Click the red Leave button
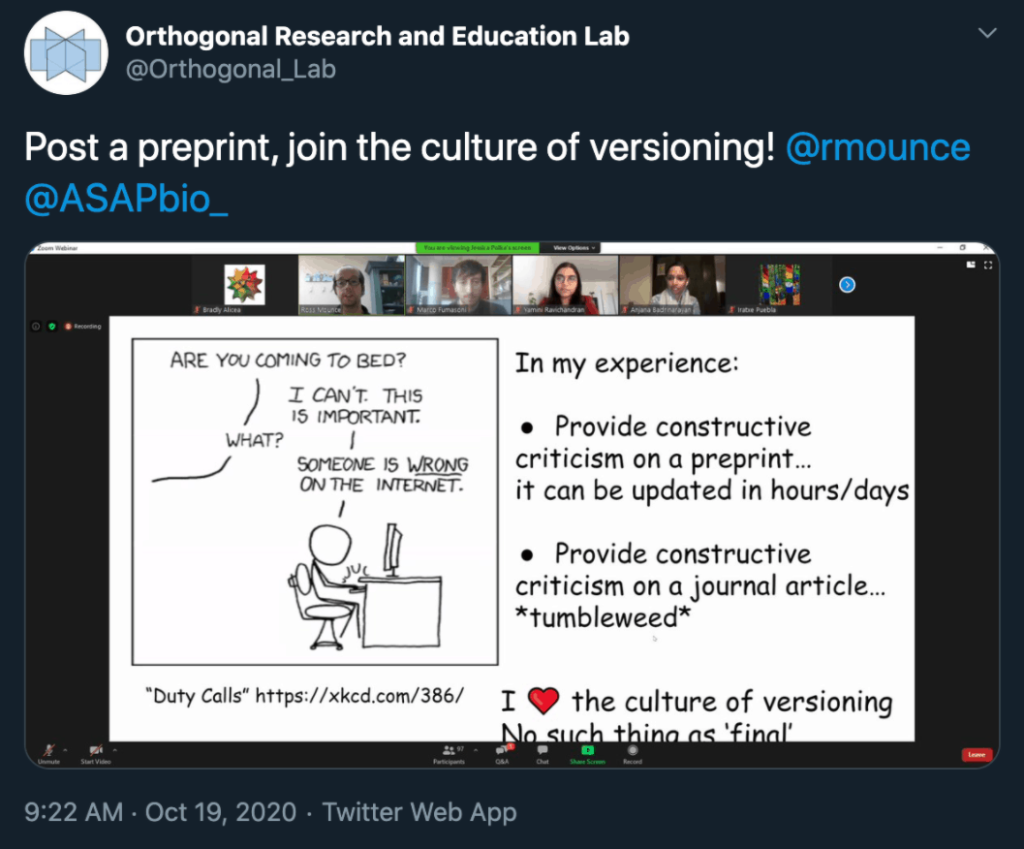Viewport: 1024px width, 849px height. pyautogui.click(x=976, y=754)
